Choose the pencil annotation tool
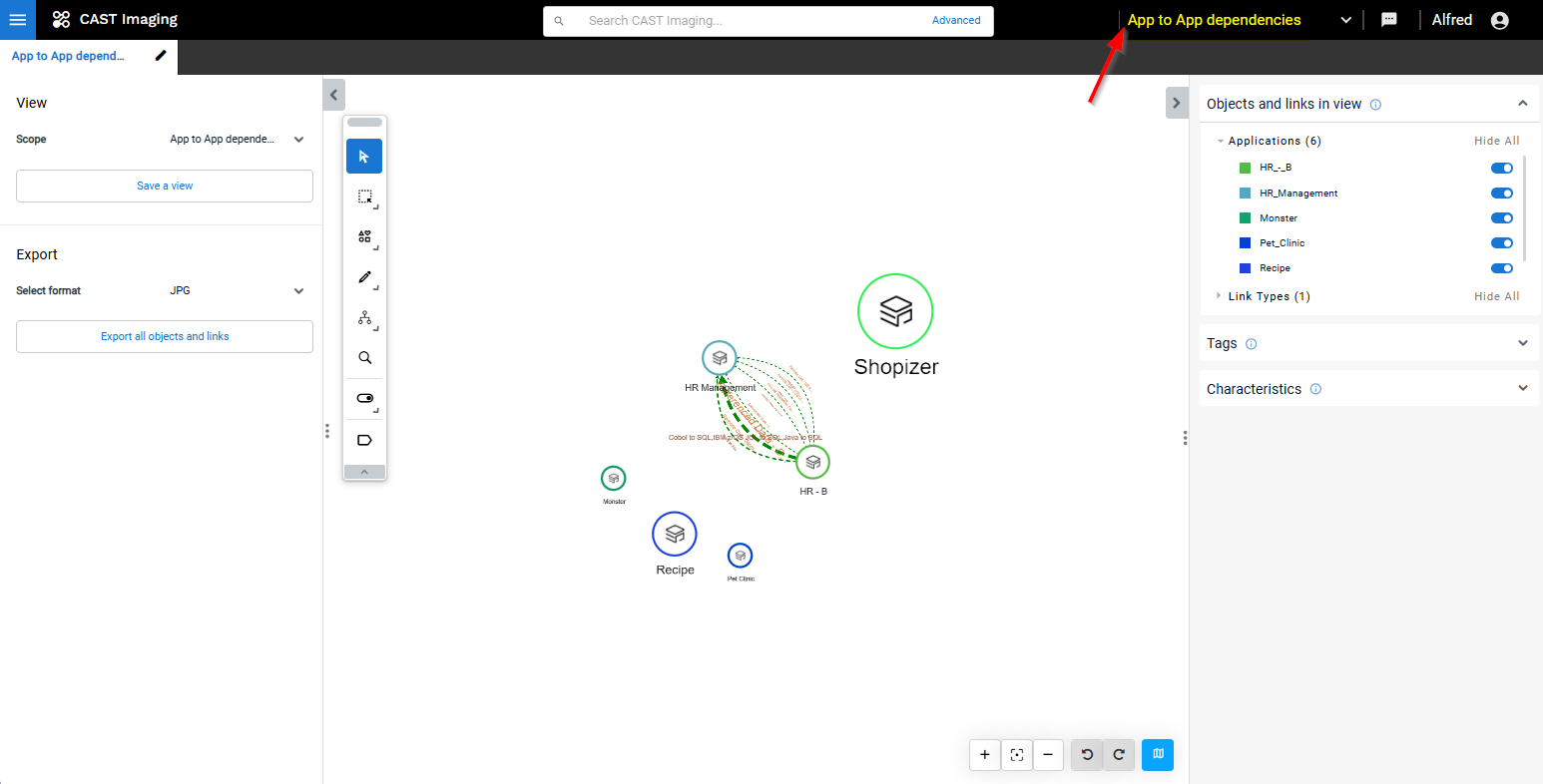The height and width of the screenshot is (784, 1543). pyautogui.click(x=364, y=277)
